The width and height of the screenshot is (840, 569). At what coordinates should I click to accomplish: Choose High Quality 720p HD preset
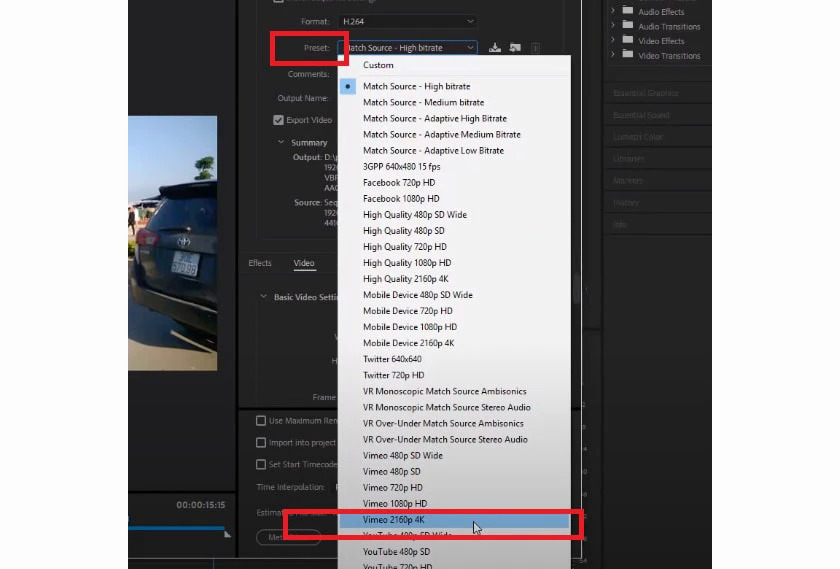coord(454,247)
